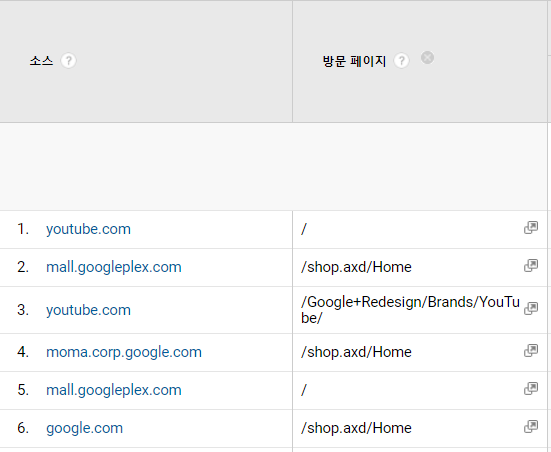Open youtube.com source link in row 1

[89, 229]
